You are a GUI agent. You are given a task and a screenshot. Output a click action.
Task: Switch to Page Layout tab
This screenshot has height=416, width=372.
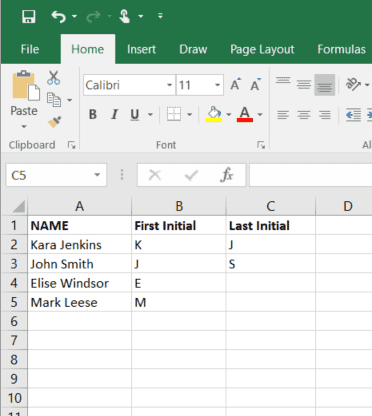[262, 50]
